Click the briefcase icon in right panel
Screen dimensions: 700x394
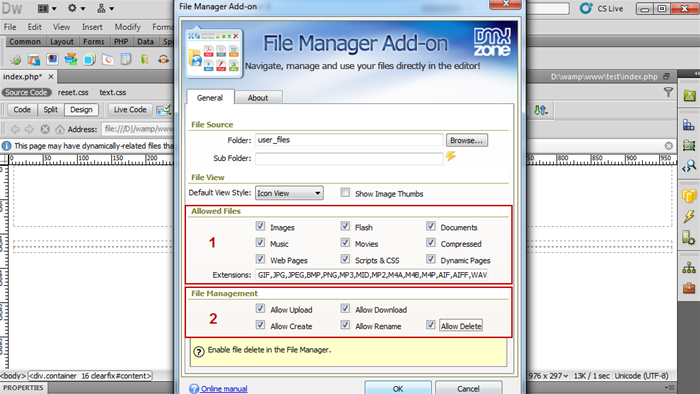tap(689, 288)
